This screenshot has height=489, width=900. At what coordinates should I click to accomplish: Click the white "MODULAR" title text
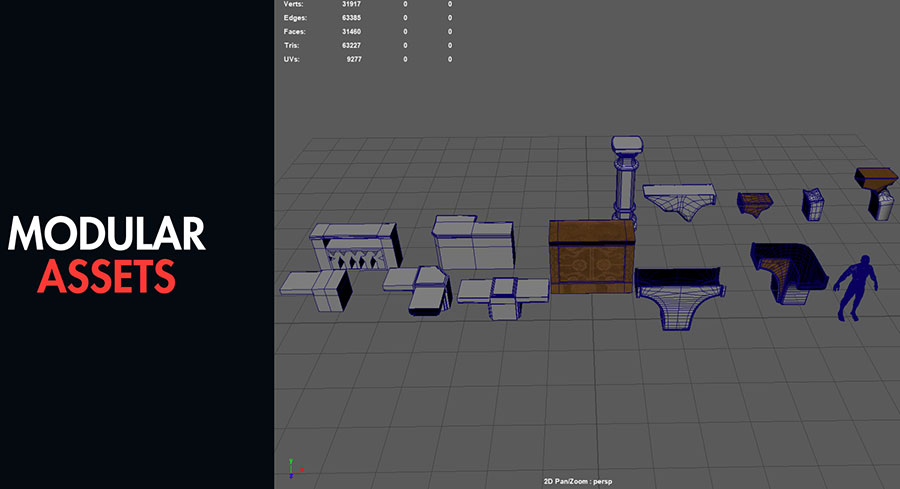point(107,234)
